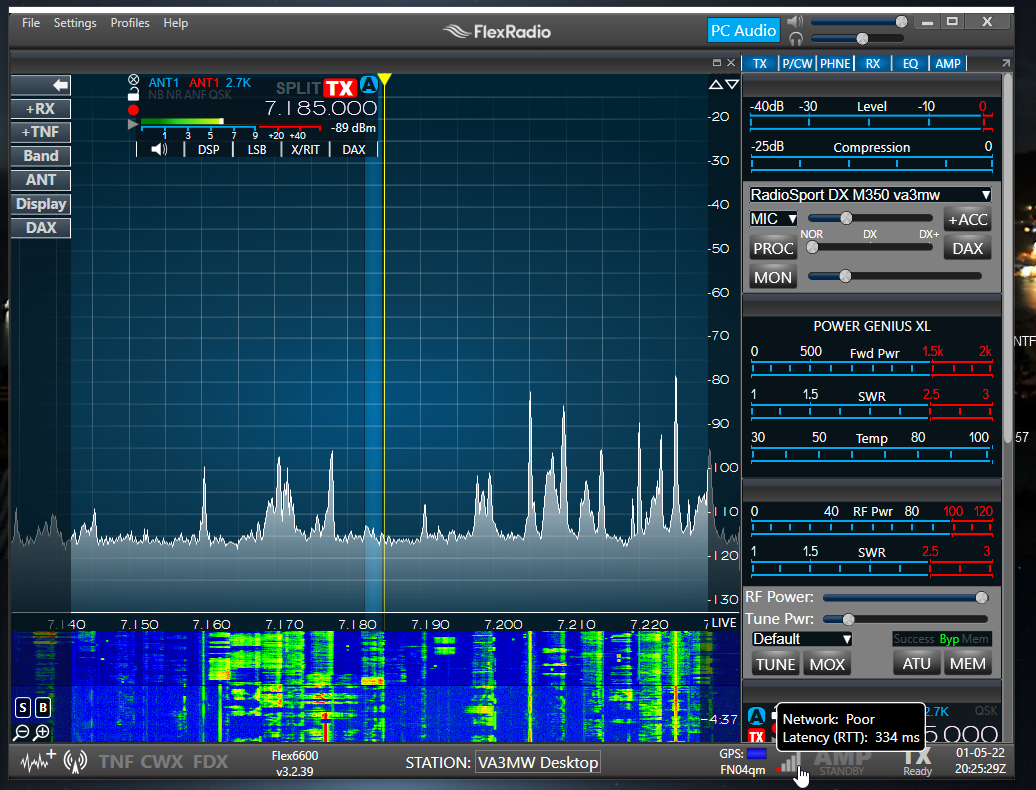Open the MIC input source dropdown
The height and width of the screenshot is (790, 1036).
tap(774, 219)
